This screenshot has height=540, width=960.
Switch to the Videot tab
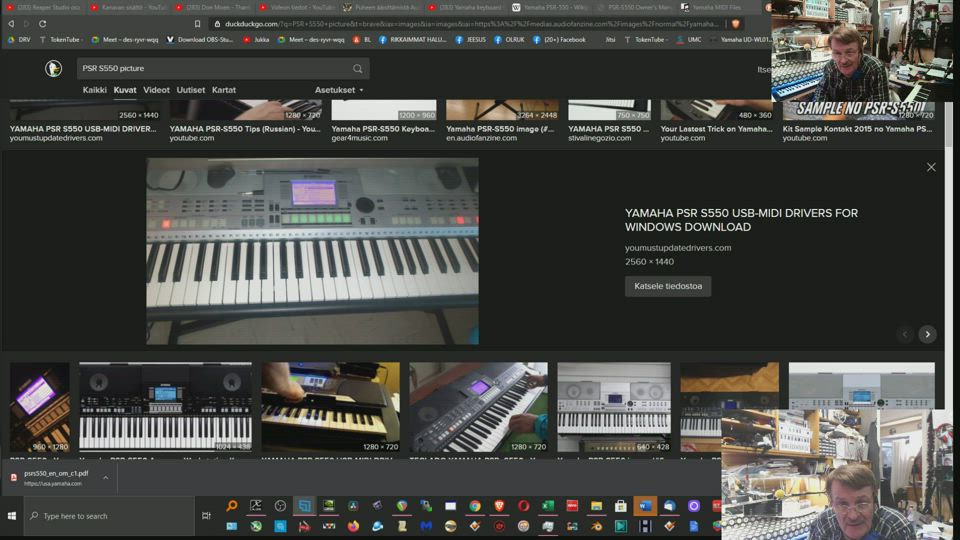[x=156, y=90]
